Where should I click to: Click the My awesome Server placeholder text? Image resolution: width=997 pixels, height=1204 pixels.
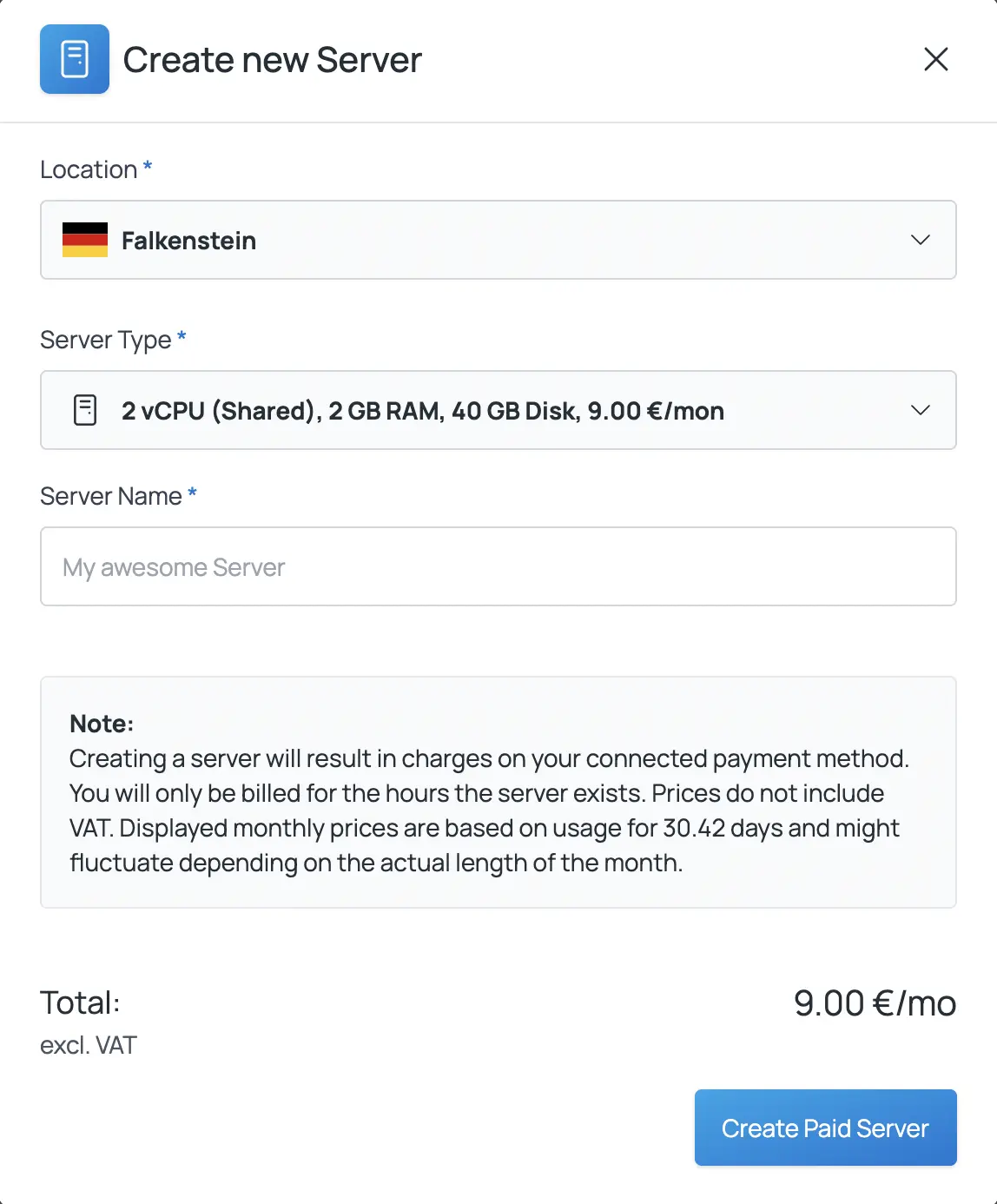pyautogui.click(x=173, y=566)
